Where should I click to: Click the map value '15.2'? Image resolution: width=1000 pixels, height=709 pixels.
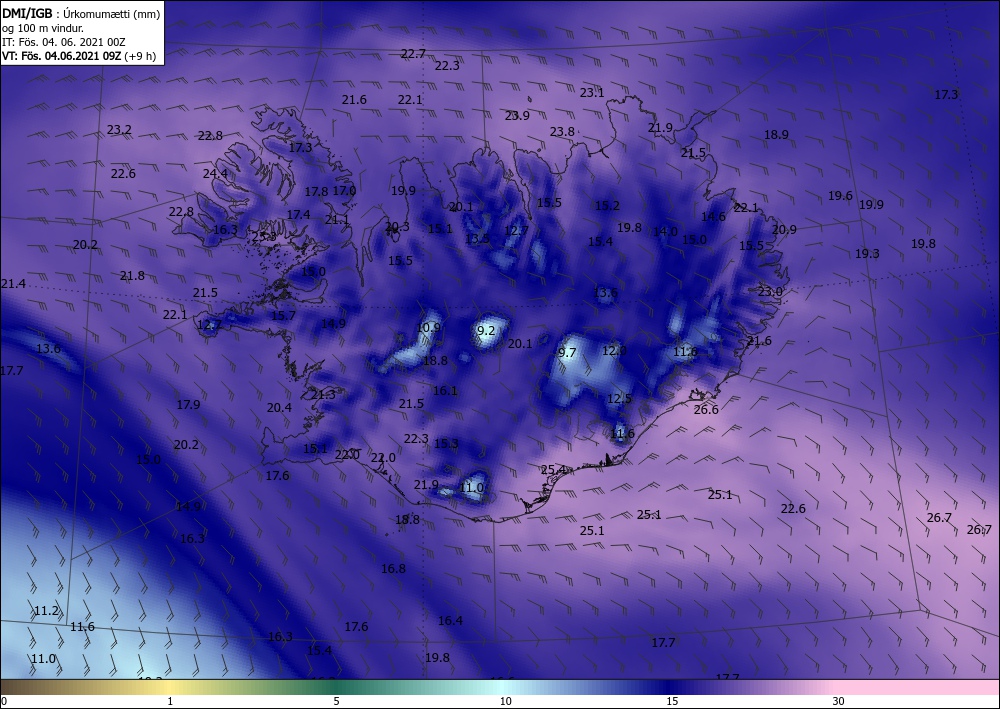point(607,205)
